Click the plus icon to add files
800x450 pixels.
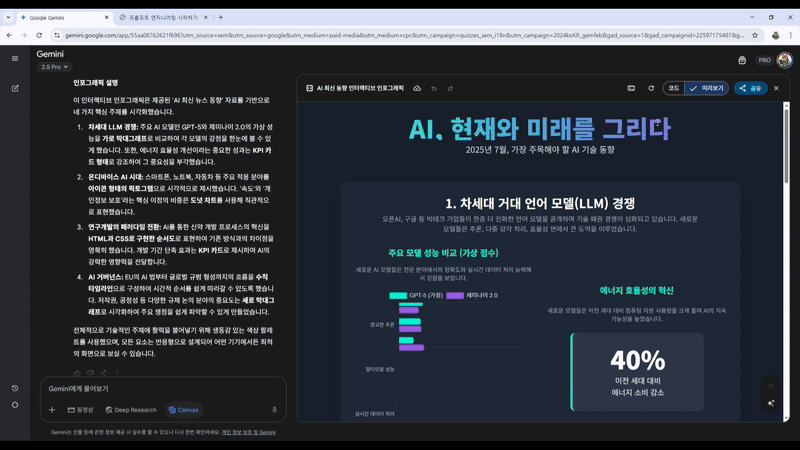coord(52,410)
